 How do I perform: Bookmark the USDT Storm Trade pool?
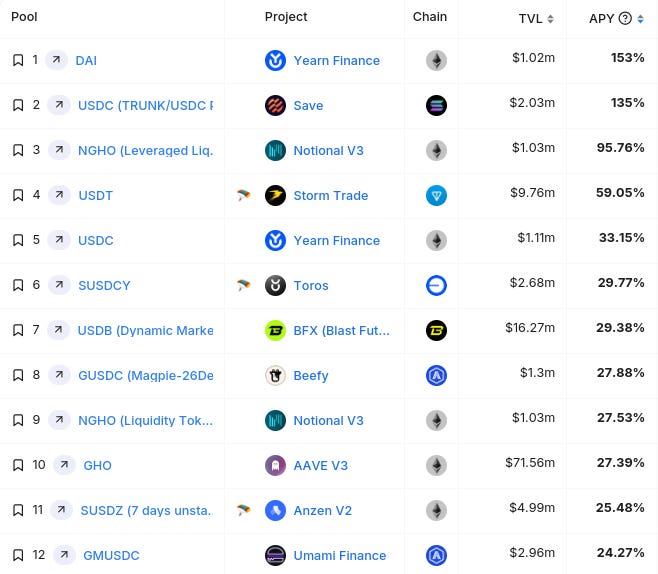pyautogui.click(x=18, y=195)
